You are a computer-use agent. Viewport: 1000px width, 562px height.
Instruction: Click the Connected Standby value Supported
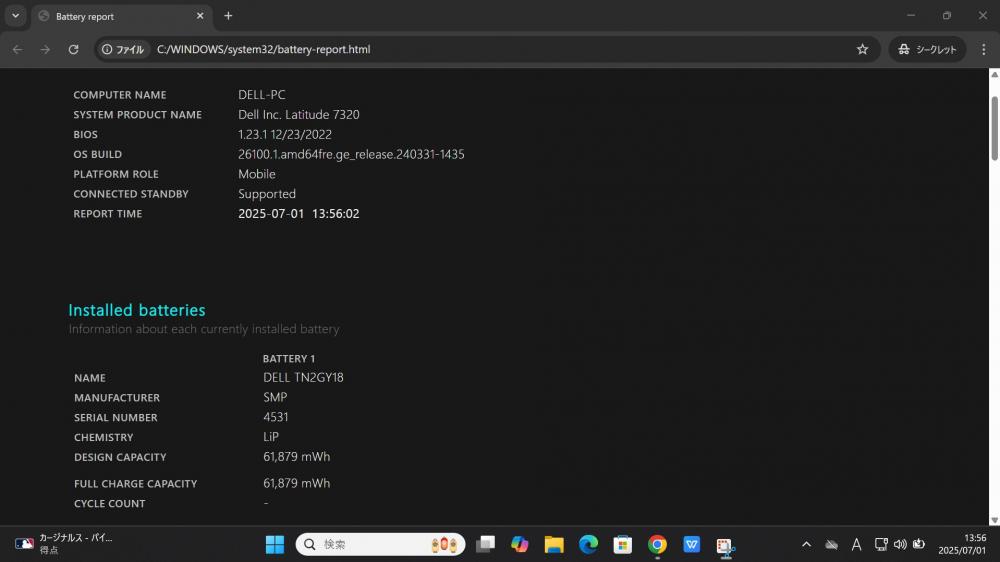pyautogui.click(x=267, y=194)
